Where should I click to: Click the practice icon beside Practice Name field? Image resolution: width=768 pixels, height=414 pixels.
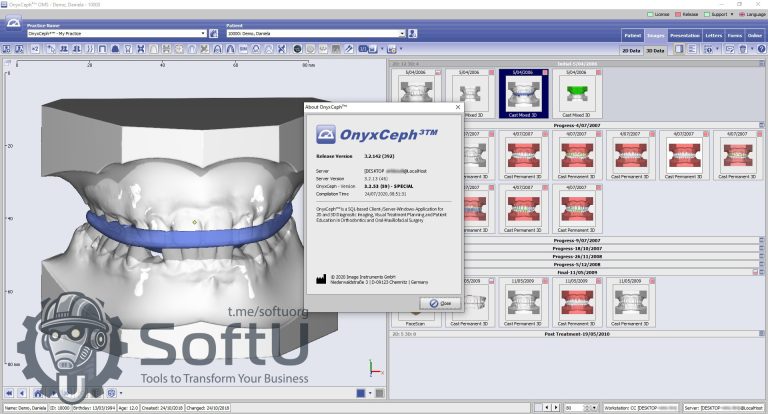click(x=214, y=33)
